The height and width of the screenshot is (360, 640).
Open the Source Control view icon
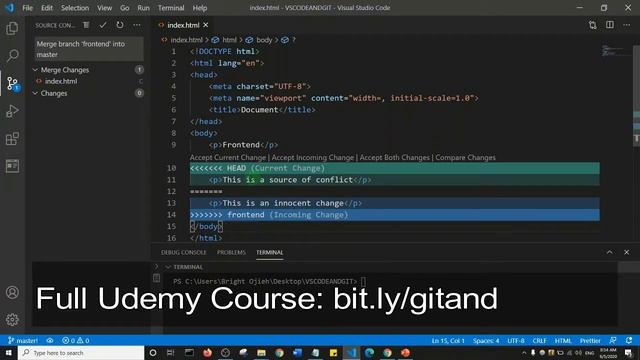[x=12, y=83]
